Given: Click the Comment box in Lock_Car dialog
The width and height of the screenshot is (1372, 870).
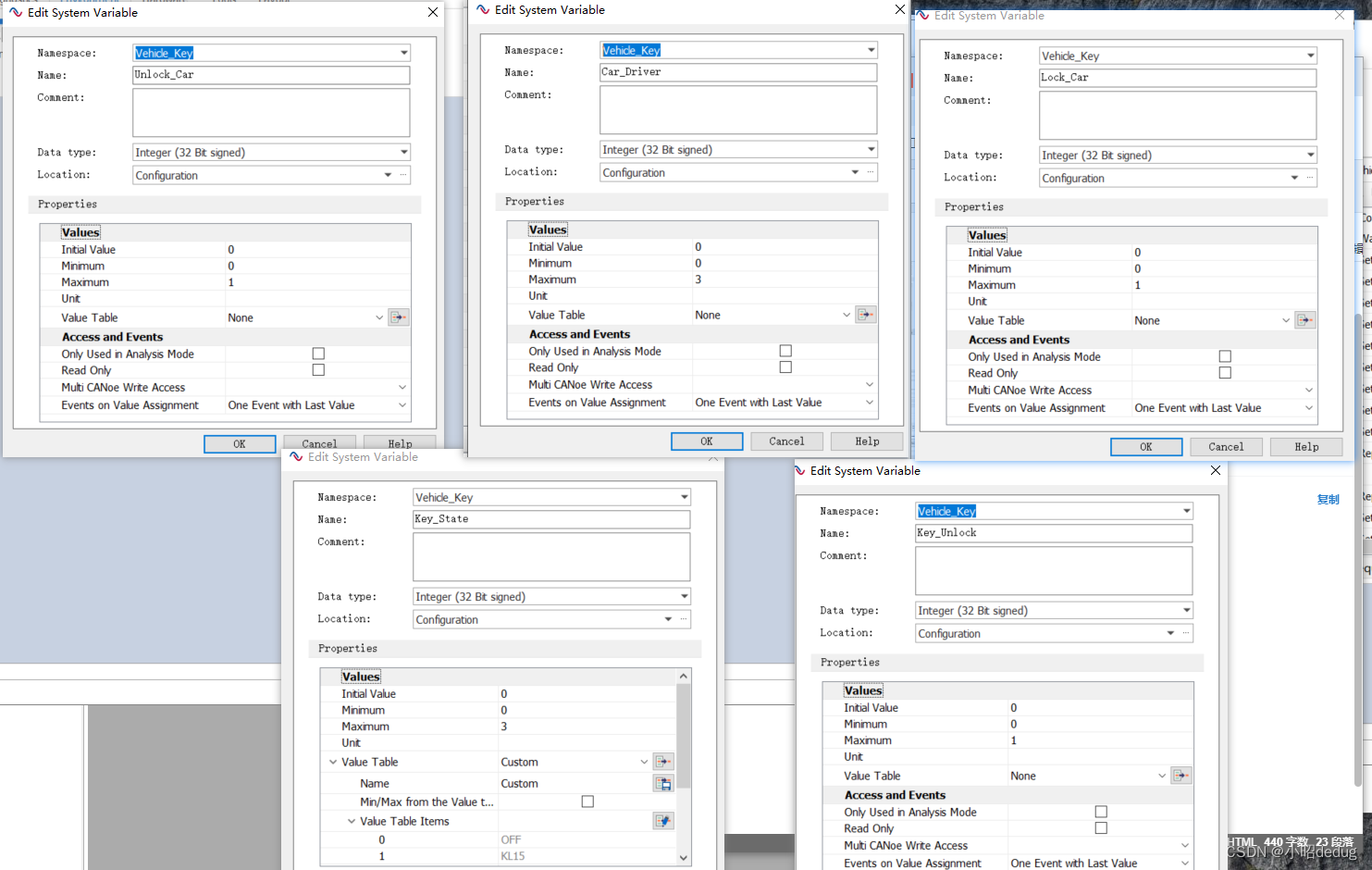Looking at the screenshot, I should point(1178,116).
